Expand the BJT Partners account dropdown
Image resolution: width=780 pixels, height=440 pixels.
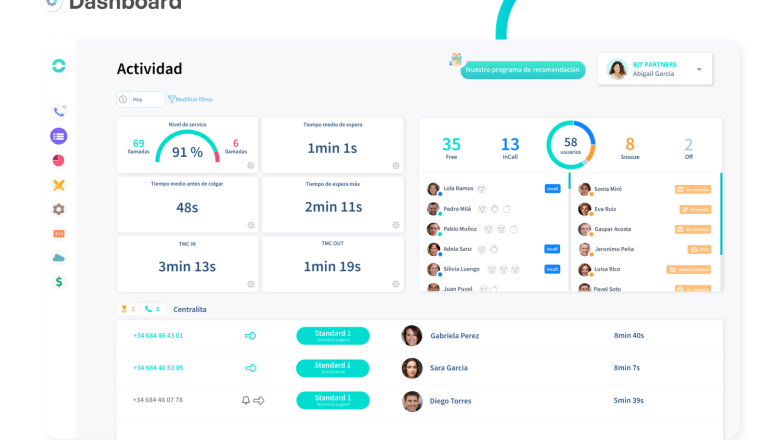tap(698, 70)
